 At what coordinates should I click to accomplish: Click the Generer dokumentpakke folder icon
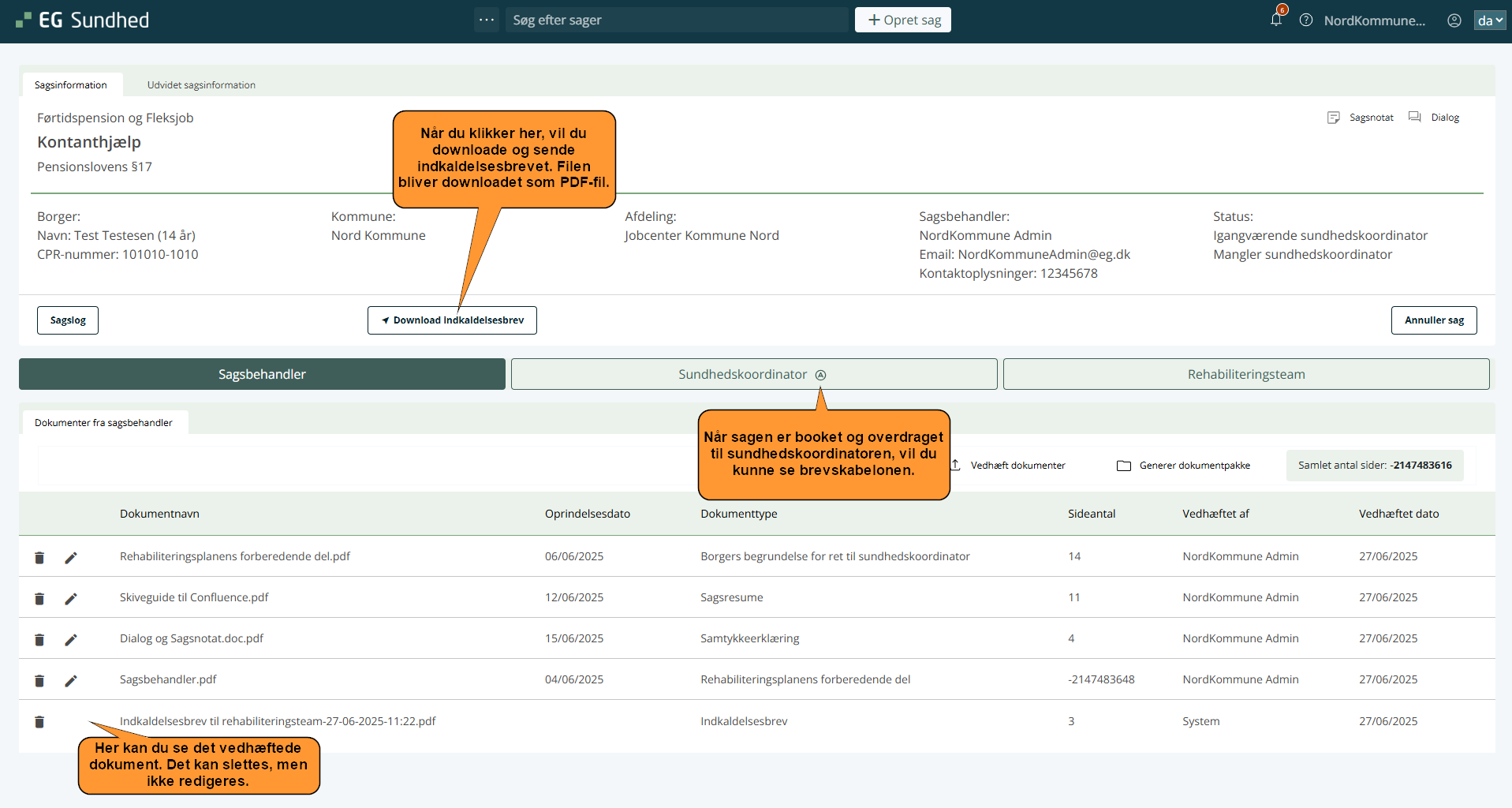pyautogui.click(x=1124, y=466)
